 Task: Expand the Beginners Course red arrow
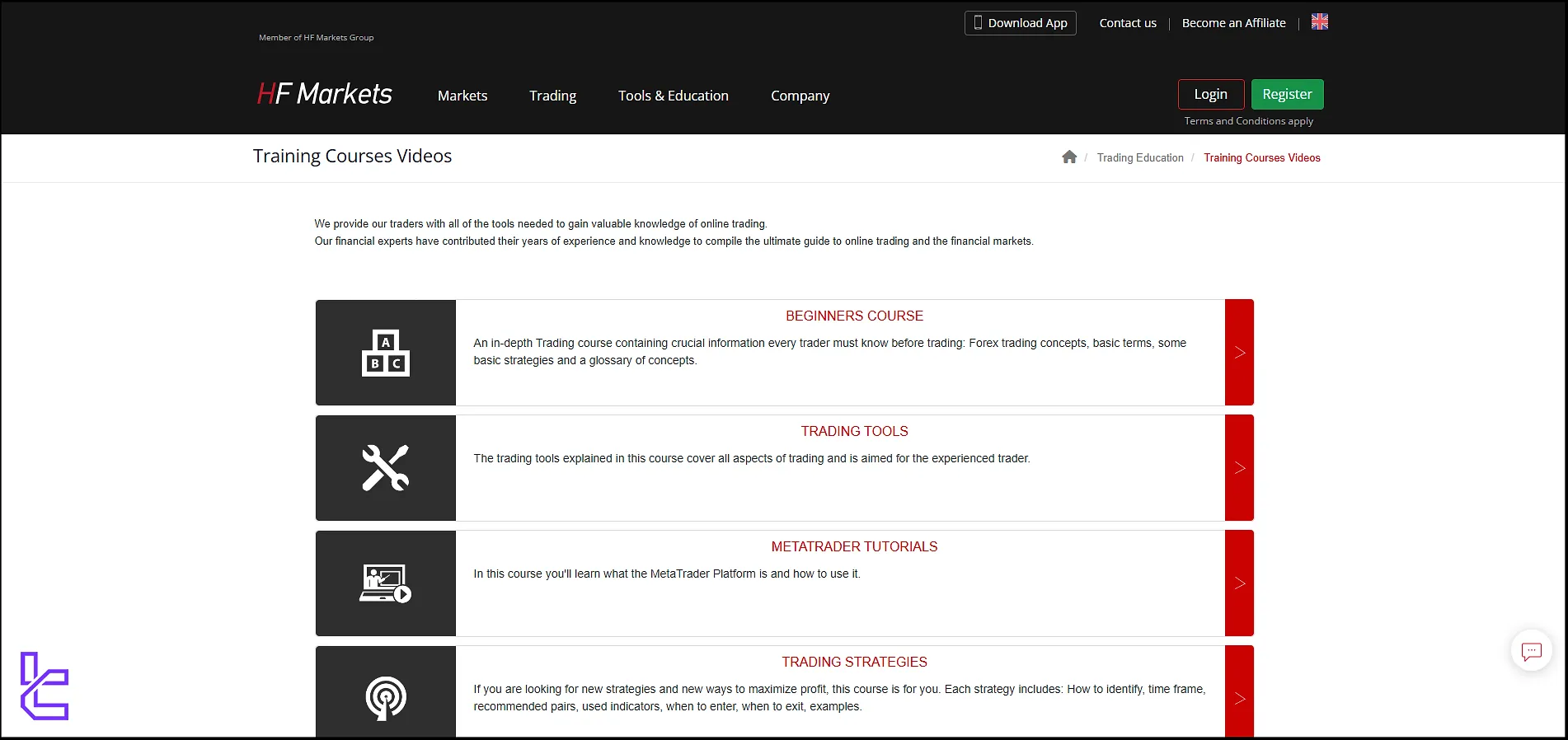[1239, 353]
